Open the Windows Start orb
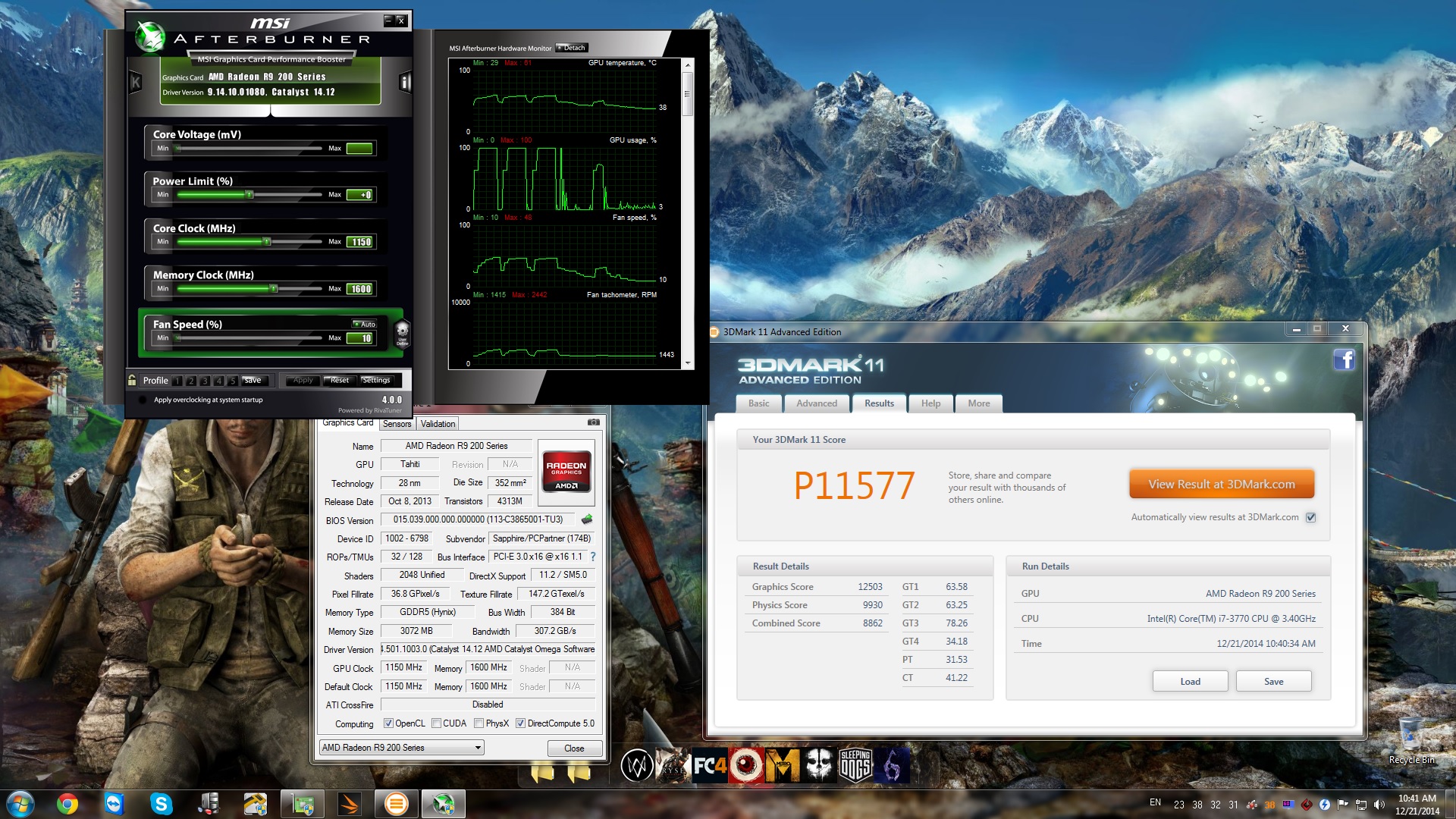1456x819 pixels. click(20, 804)
